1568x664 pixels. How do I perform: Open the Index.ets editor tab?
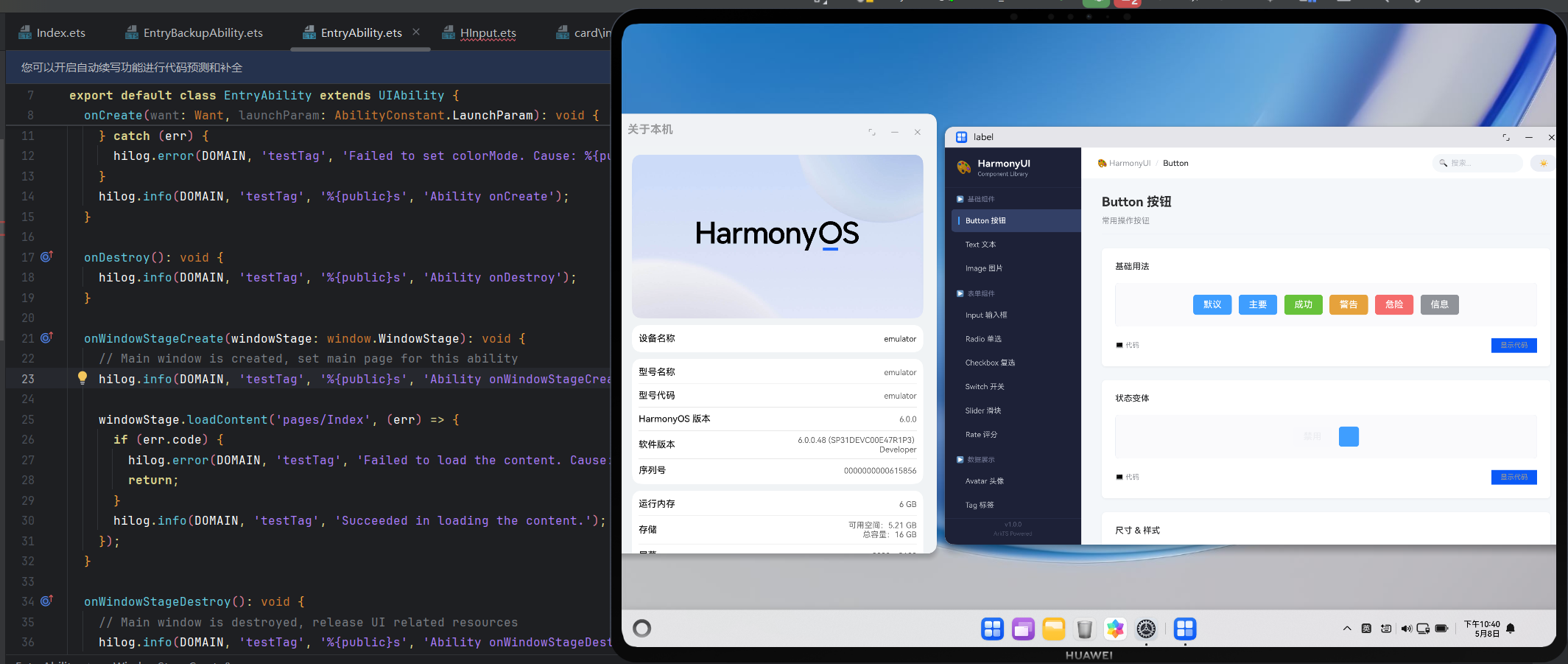click(52, 32)
